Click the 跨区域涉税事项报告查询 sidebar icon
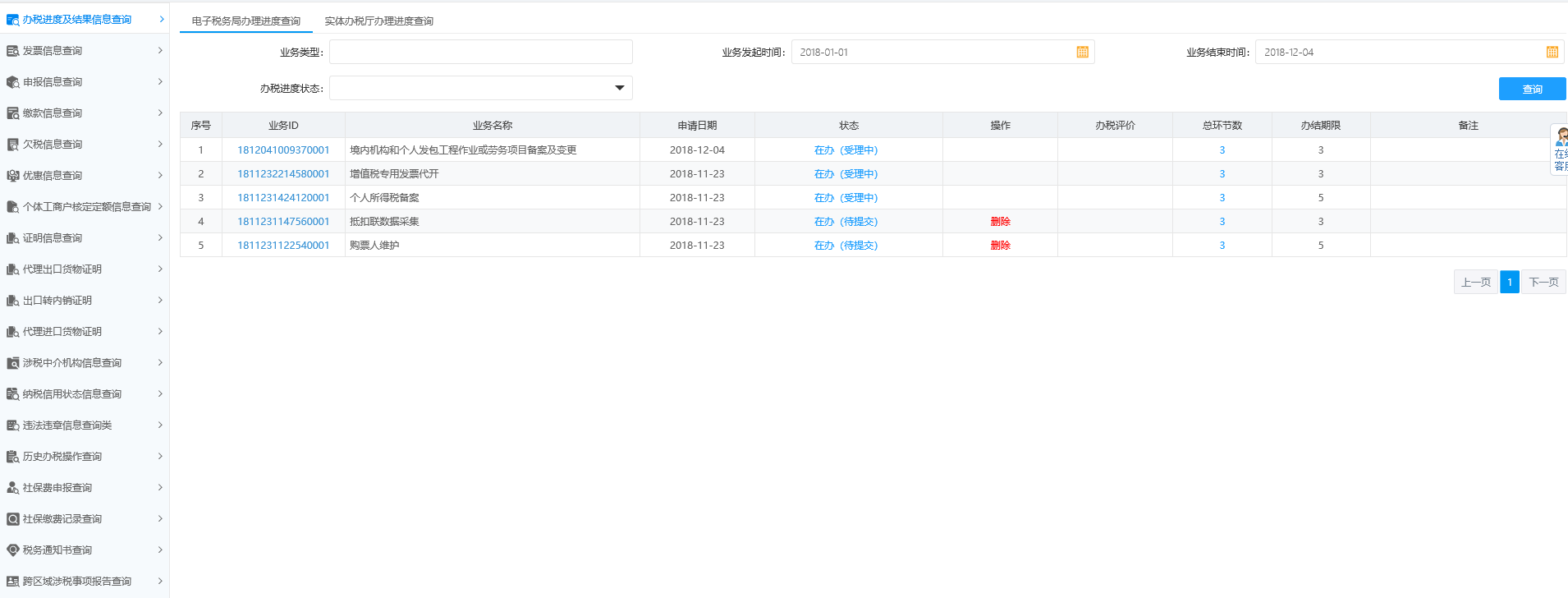The height and width of the screenshot is (598, 1568). point(12,582)
